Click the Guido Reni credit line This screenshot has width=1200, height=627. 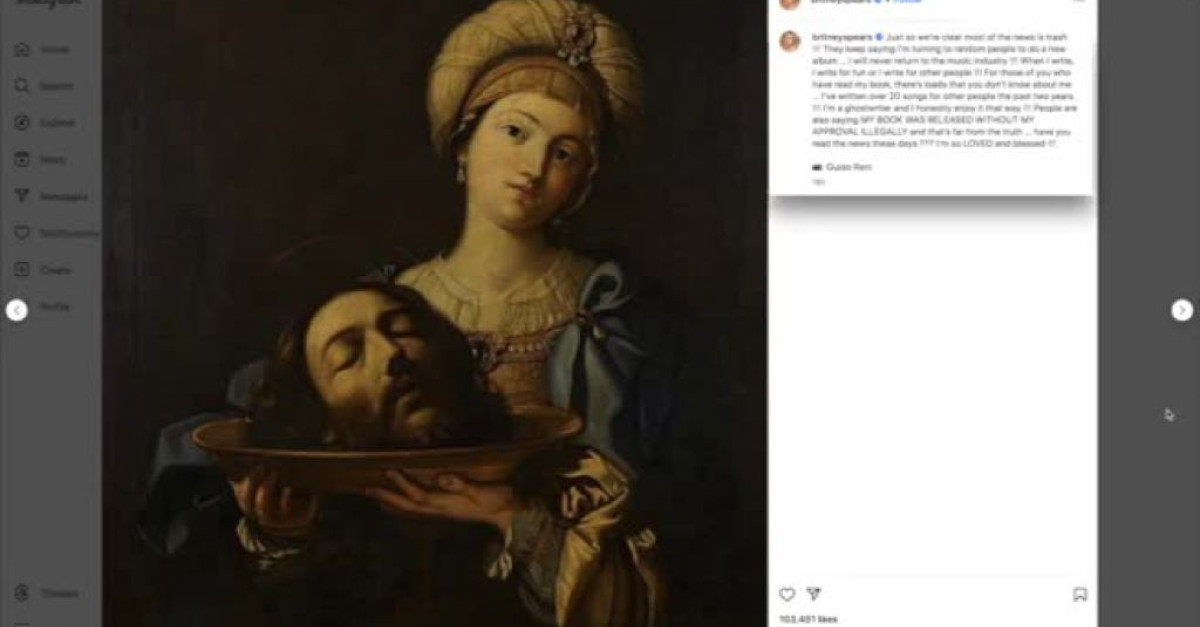coord(842,167)
